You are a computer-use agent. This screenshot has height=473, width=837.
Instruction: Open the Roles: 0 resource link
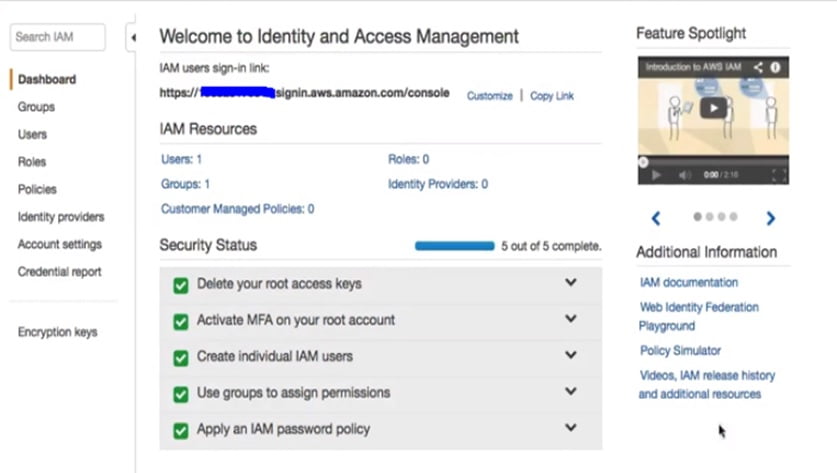tap(408, 159)
